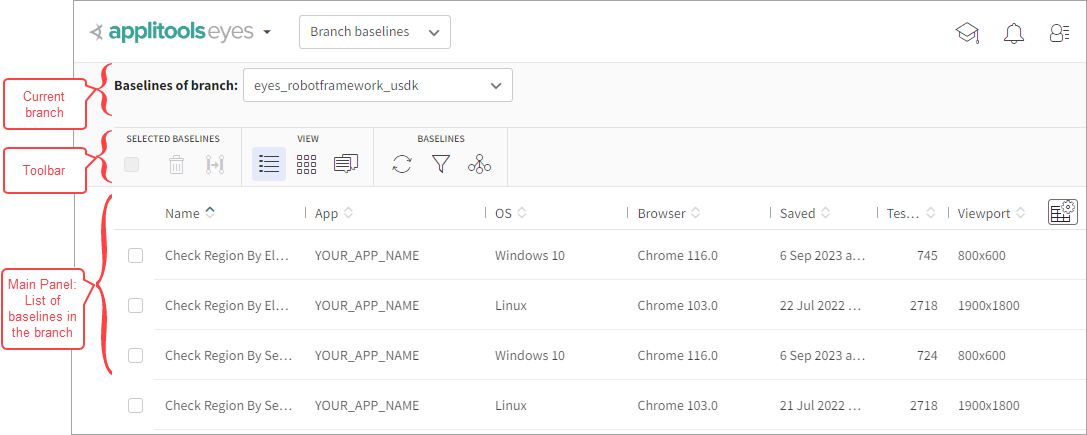1087x435 pixels.
Task: Open the Branch baselines page dropdown
Action: (375, 32)
